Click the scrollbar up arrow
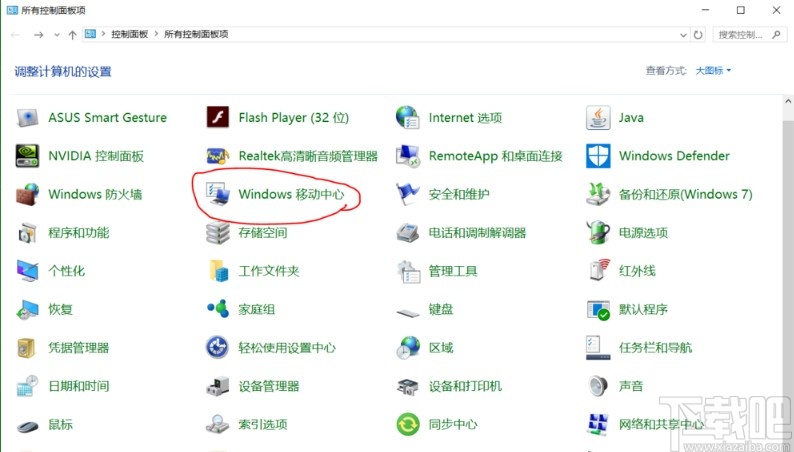This screenshot has height=452, width=794. point(788,102)
